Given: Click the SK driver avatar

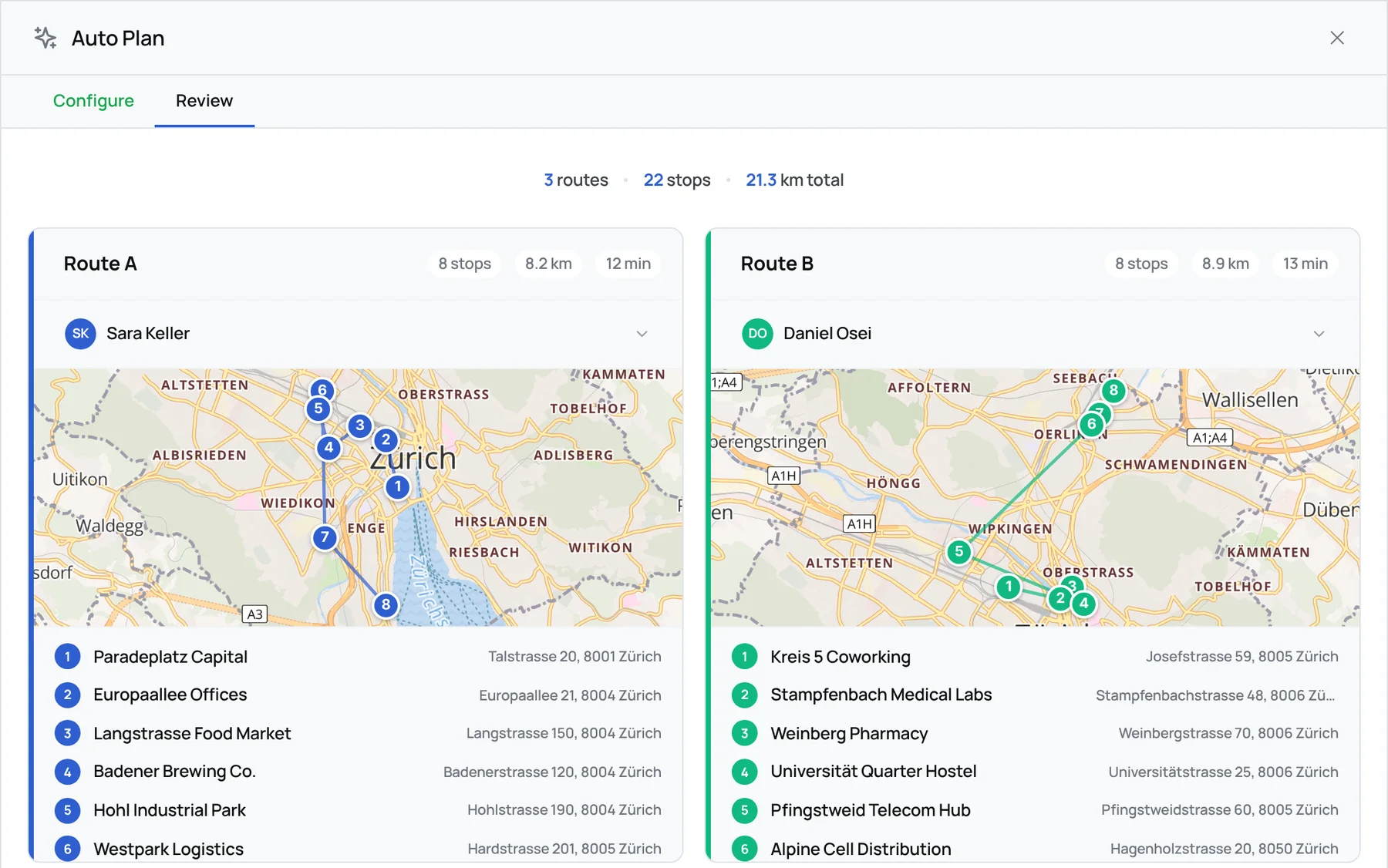Looking at the screenshot, I should tap(80, 334).
